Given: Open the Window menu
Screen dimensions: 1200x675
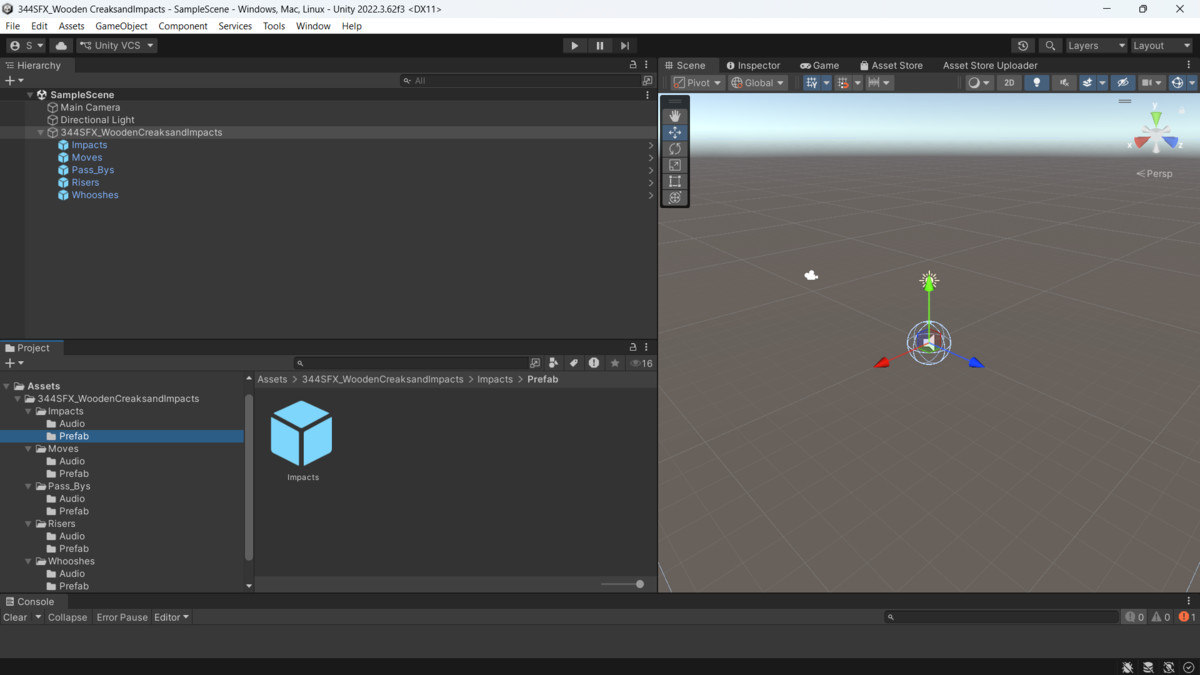Looking at the screenshot, I should (313, 26).
